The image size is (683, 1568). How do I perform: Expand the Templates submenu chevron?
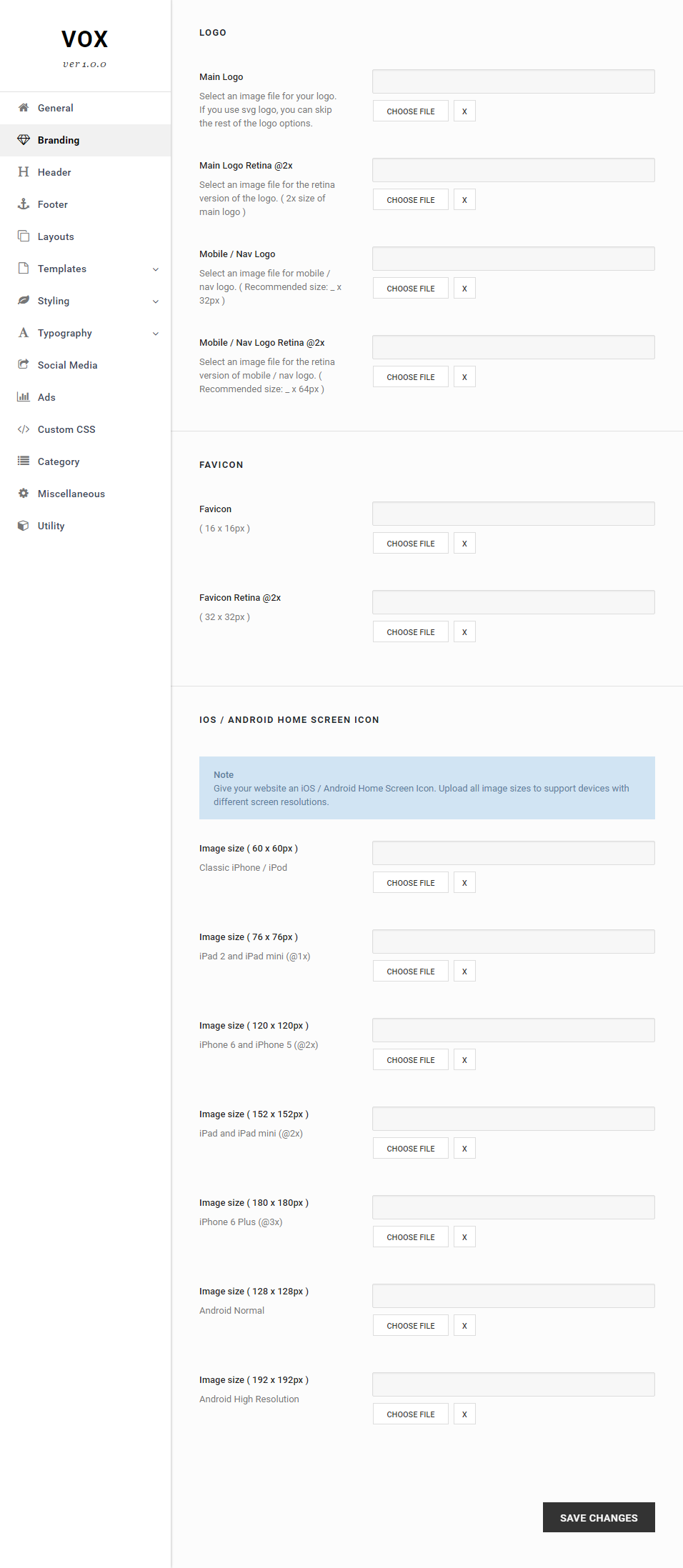(156, 269)
